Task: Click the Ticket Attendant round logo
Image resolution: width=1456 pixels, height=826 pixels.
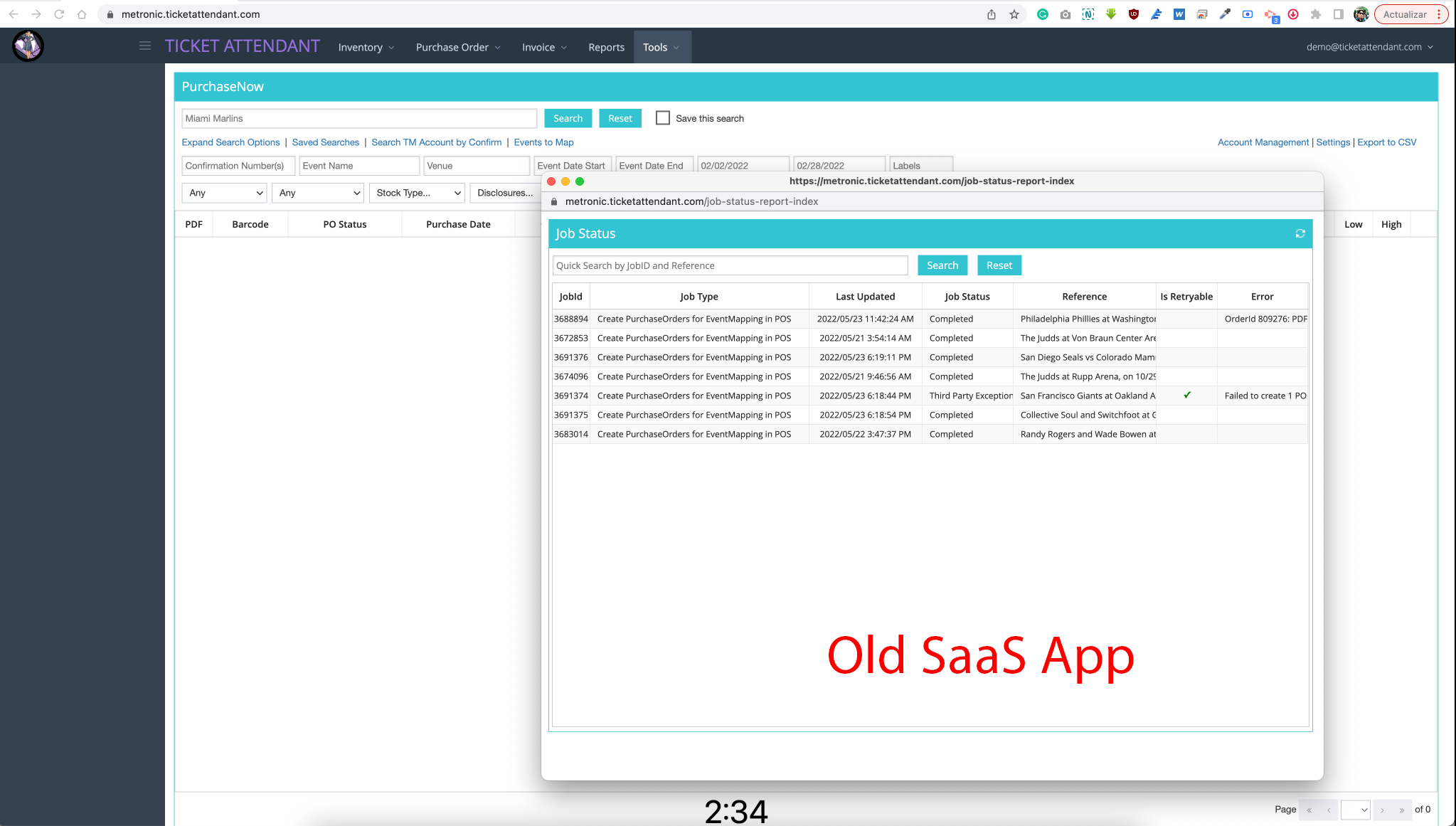Action: [x=28, y=46]
